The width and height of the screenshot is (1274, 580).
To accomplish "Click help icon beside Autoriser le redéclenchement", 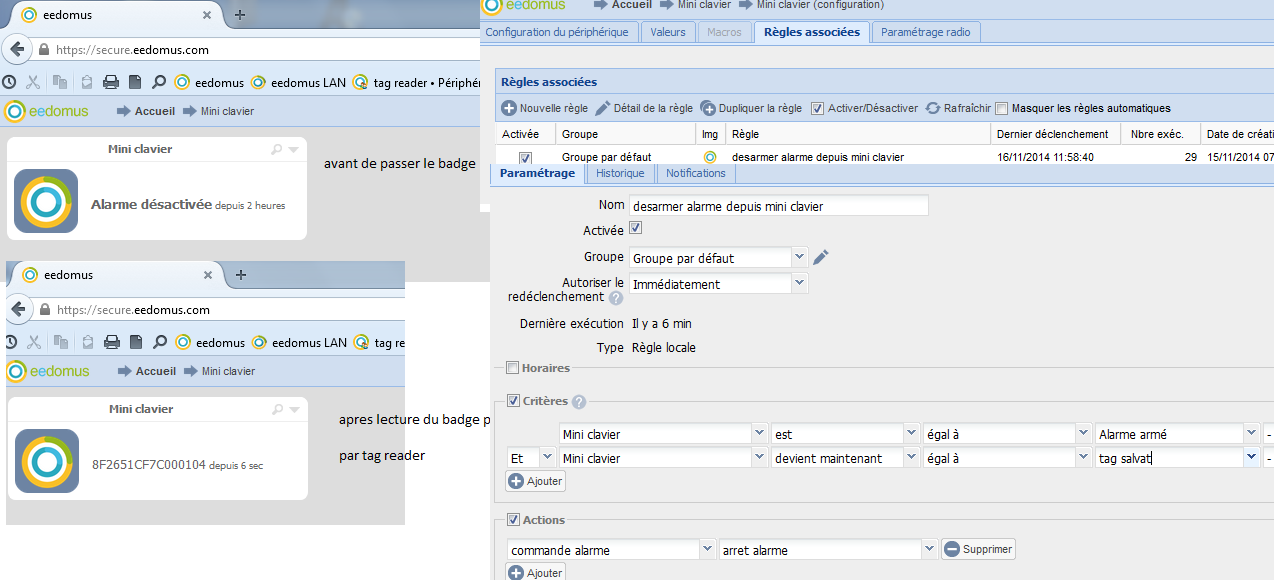I will tap(616, 298).
